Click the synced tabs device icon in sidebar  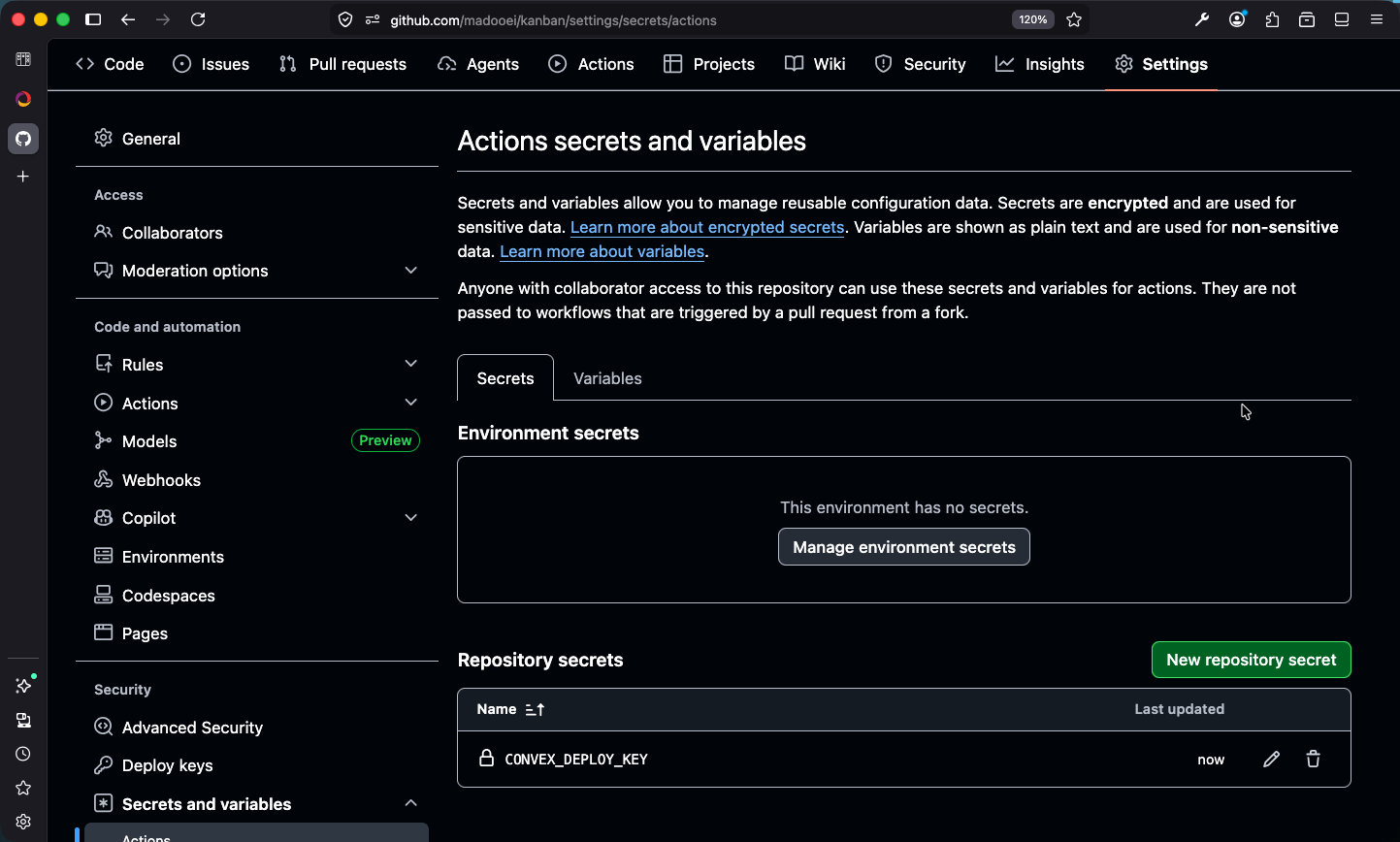click(x=23, y=720)
